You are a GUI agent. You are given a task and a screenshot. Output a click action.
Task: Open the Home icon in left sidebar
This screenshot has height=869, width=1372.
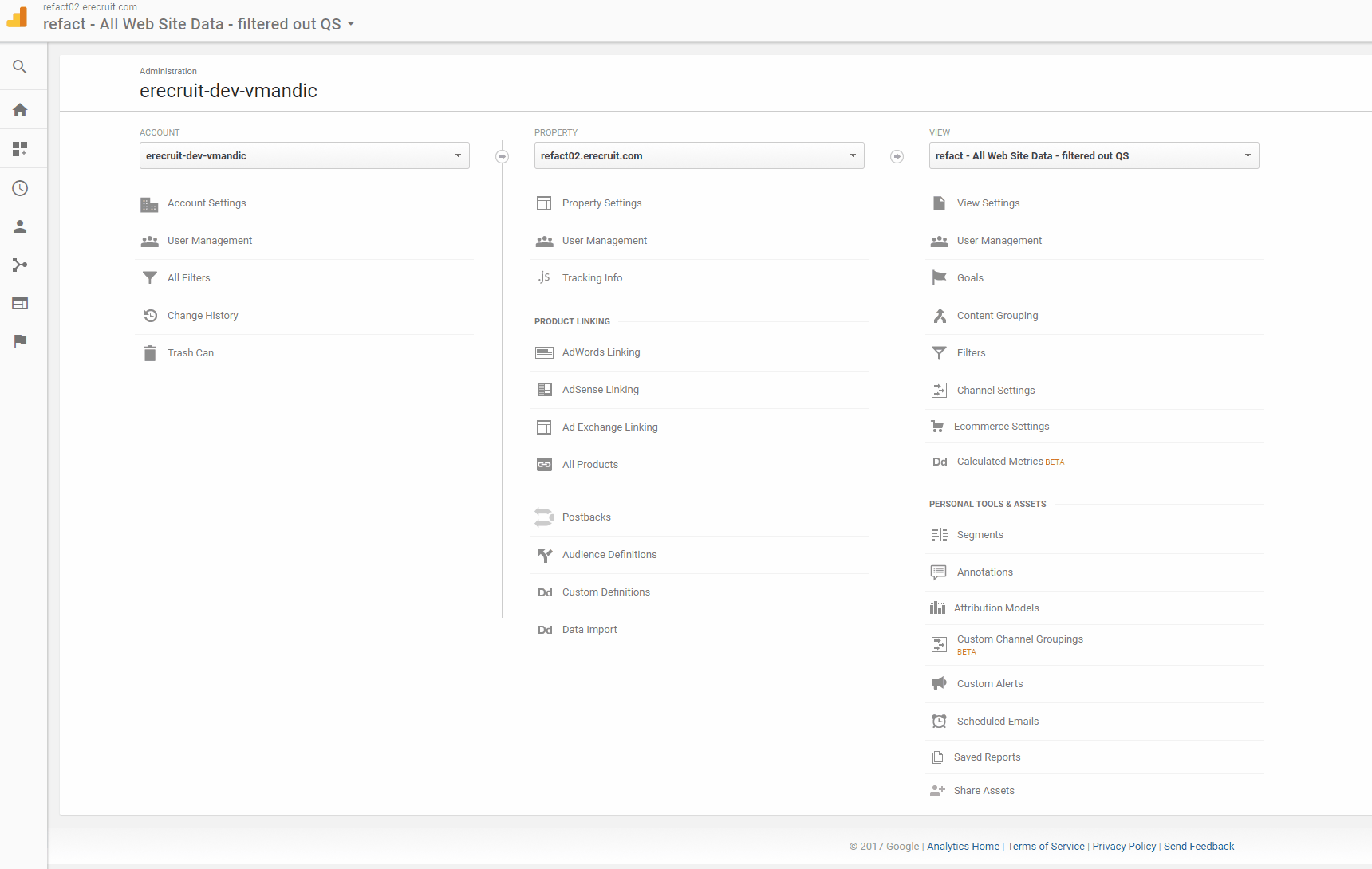20,110
